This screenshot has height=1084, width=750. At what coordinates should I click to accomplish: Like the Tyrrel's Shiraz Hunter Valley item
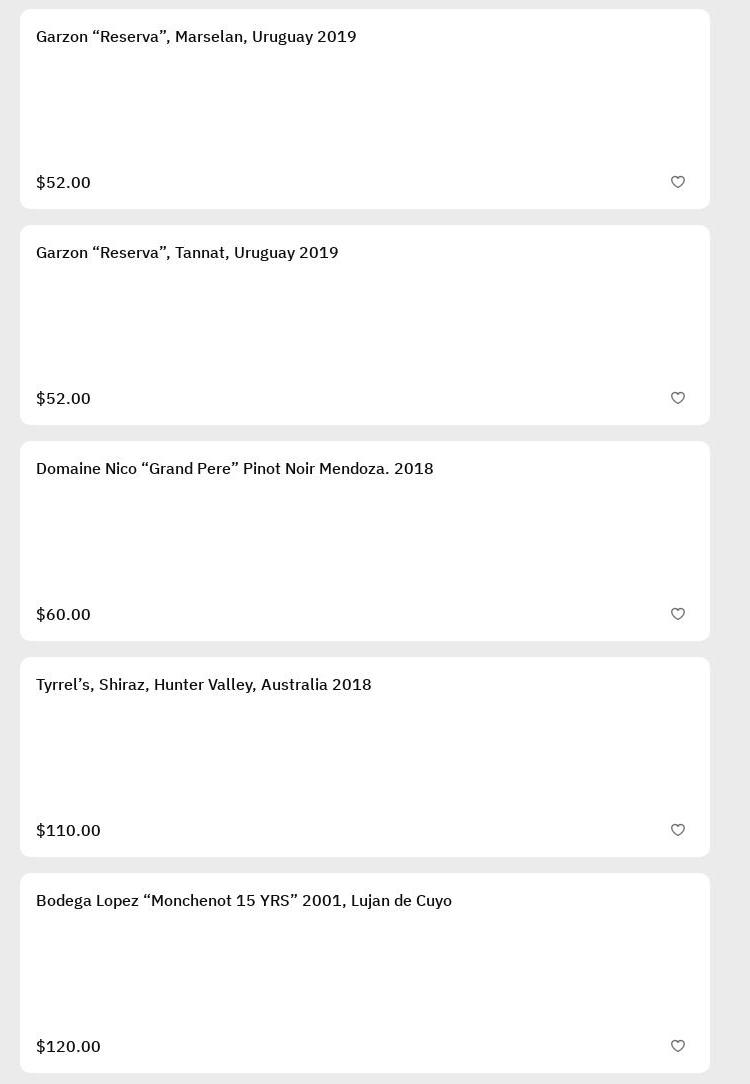pos(678,830)
